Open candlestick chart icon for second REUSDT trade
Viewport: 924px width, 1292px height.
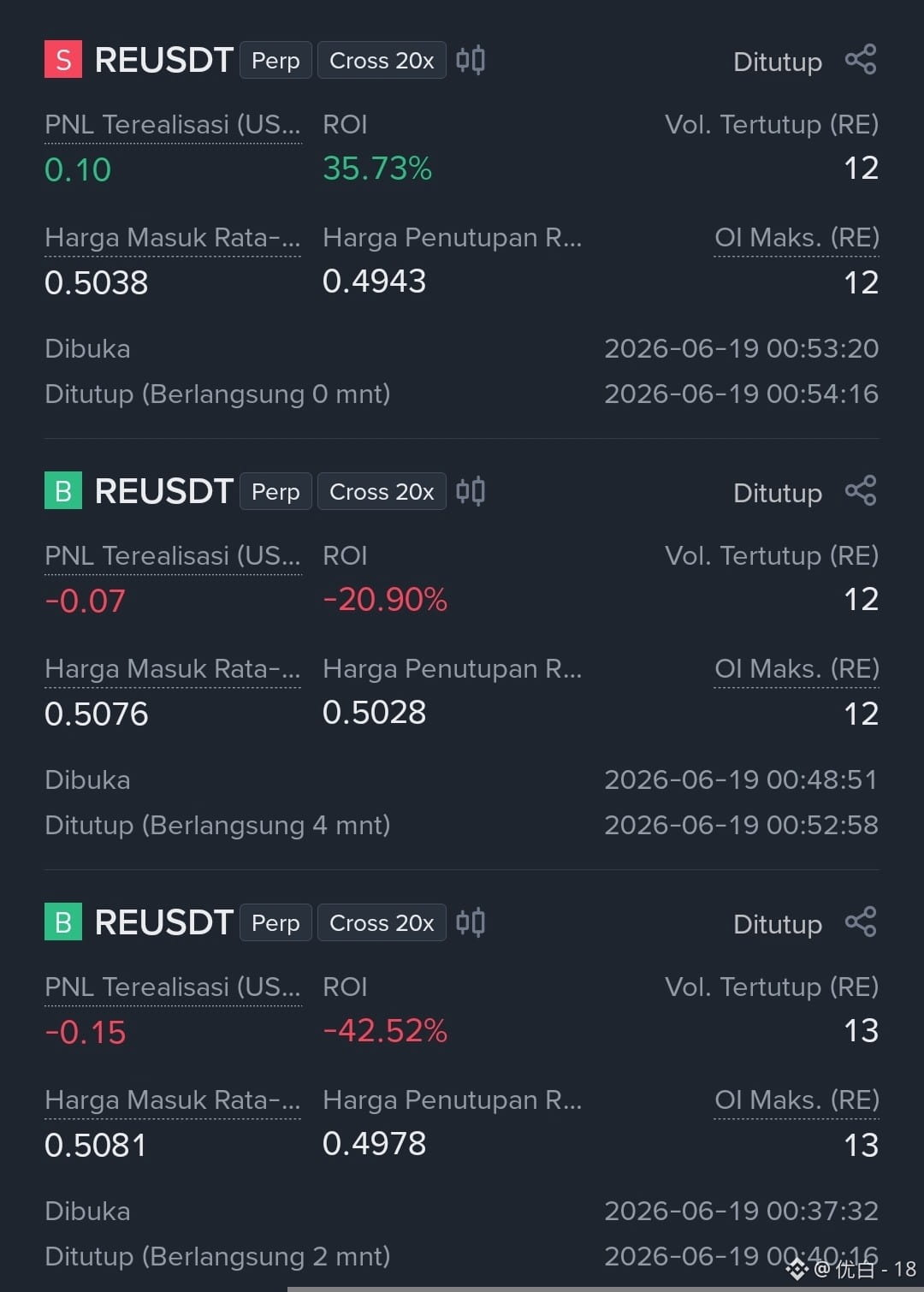point(471,491)
